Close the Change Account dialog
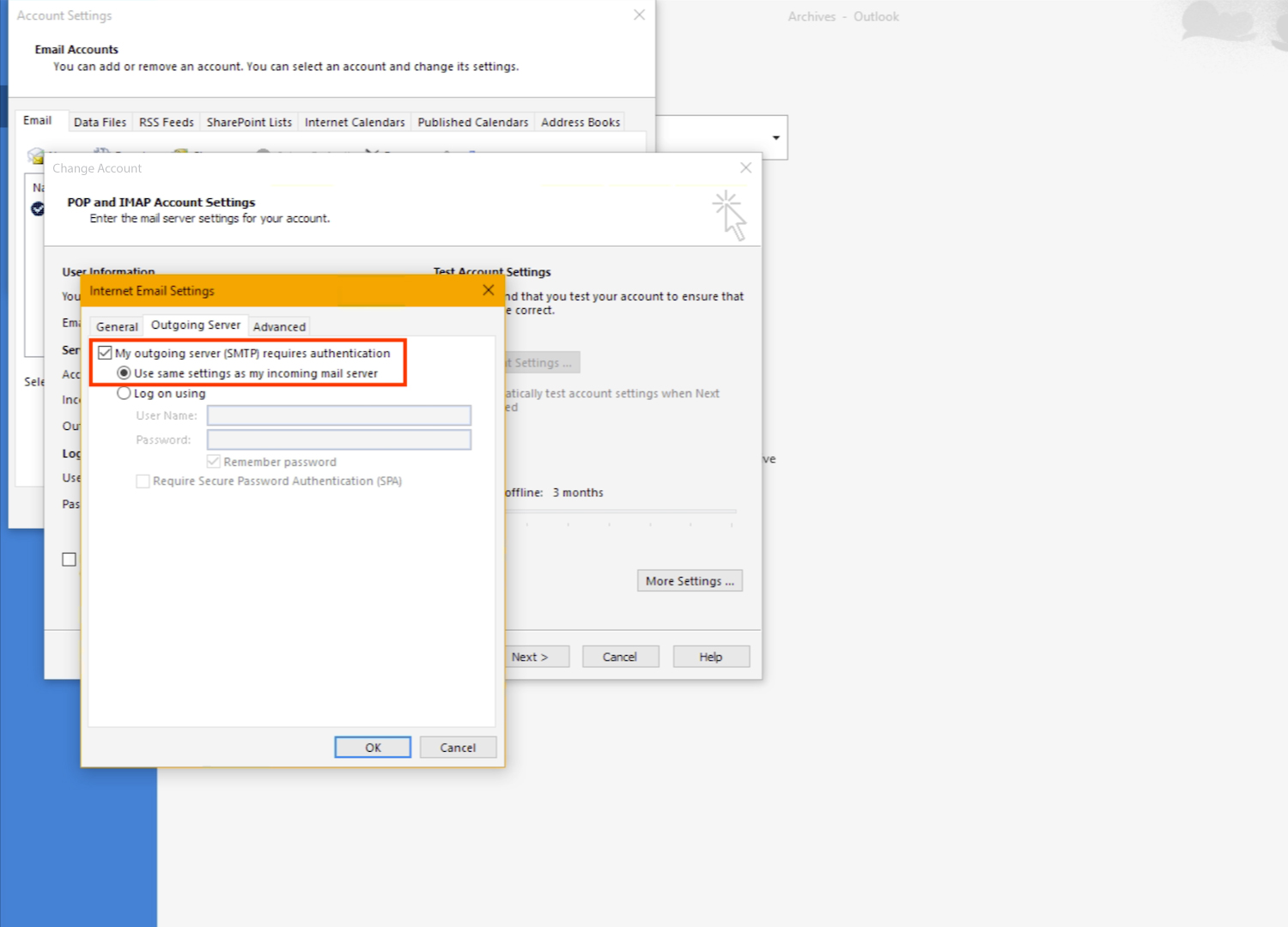 (x=745, y=168)
